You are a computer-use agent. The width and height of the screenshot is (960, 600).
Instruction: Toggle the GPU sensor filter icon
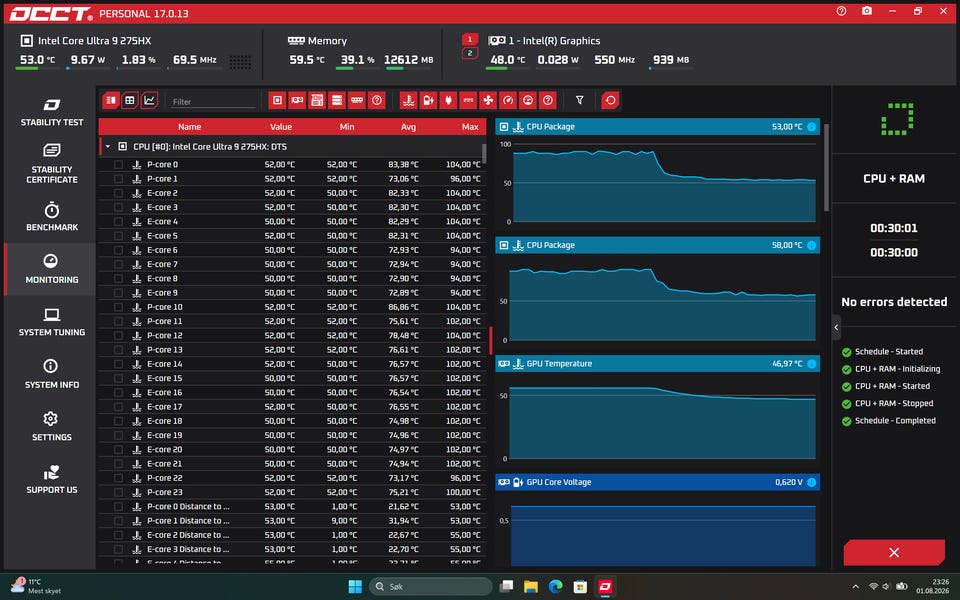pyautogui.click(x=298, y=100)
